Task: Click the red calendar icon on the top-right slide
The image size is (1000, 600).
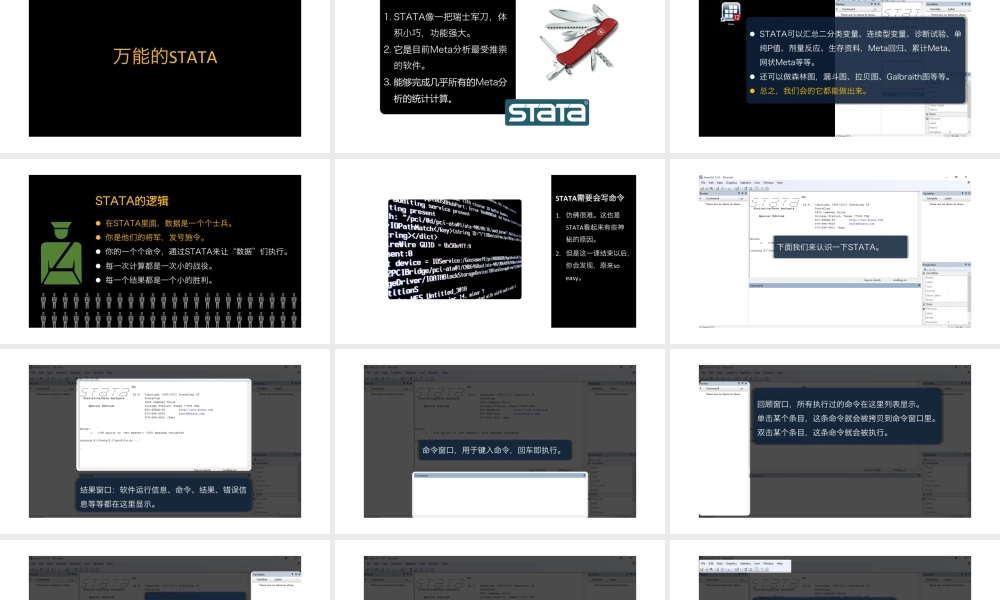Action: [x=730, y=10]
